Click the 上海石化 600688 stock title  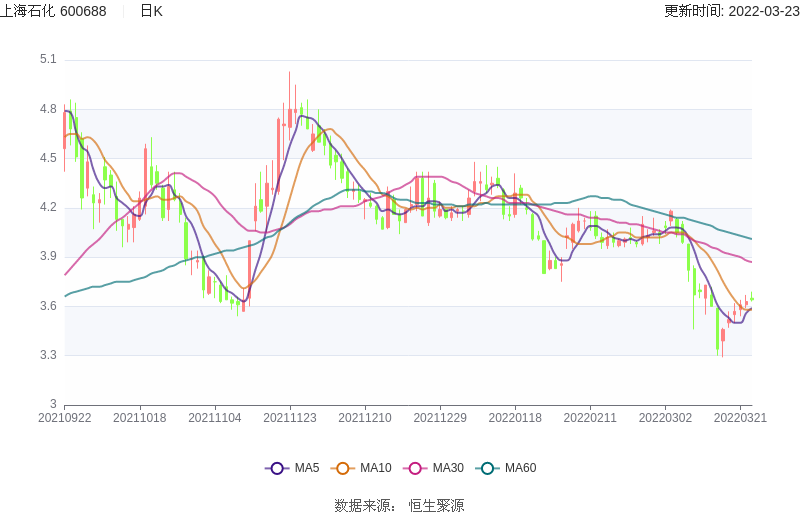coord(54,11)
